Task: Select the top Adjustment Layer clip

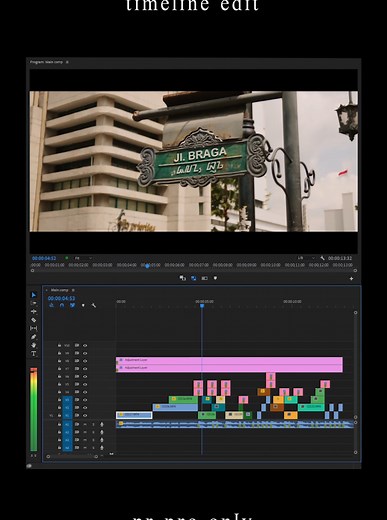Action: tap(229, 361)
